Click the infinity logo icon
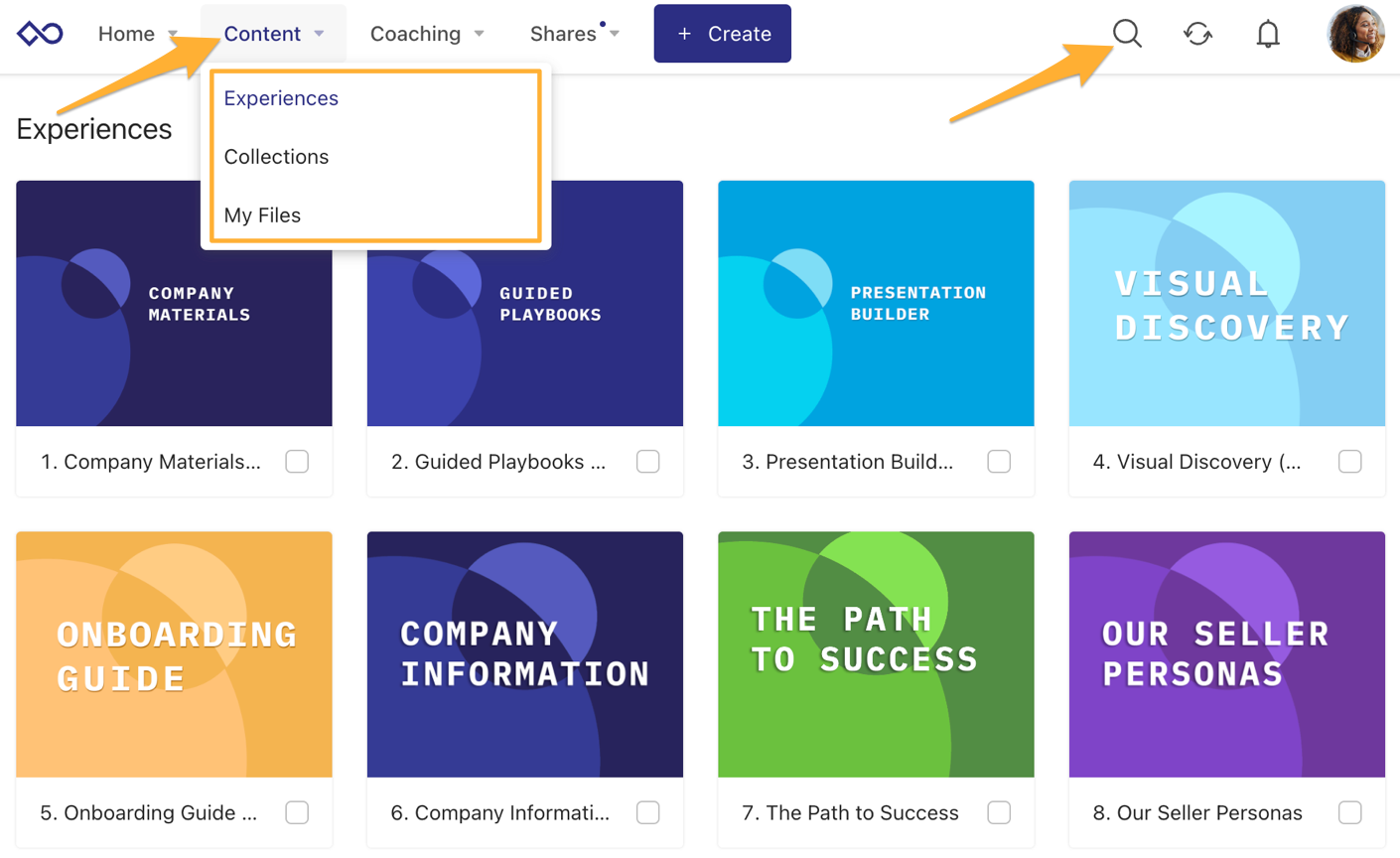The height and width of the screenshot is (858, 1400). pos(40,34)
